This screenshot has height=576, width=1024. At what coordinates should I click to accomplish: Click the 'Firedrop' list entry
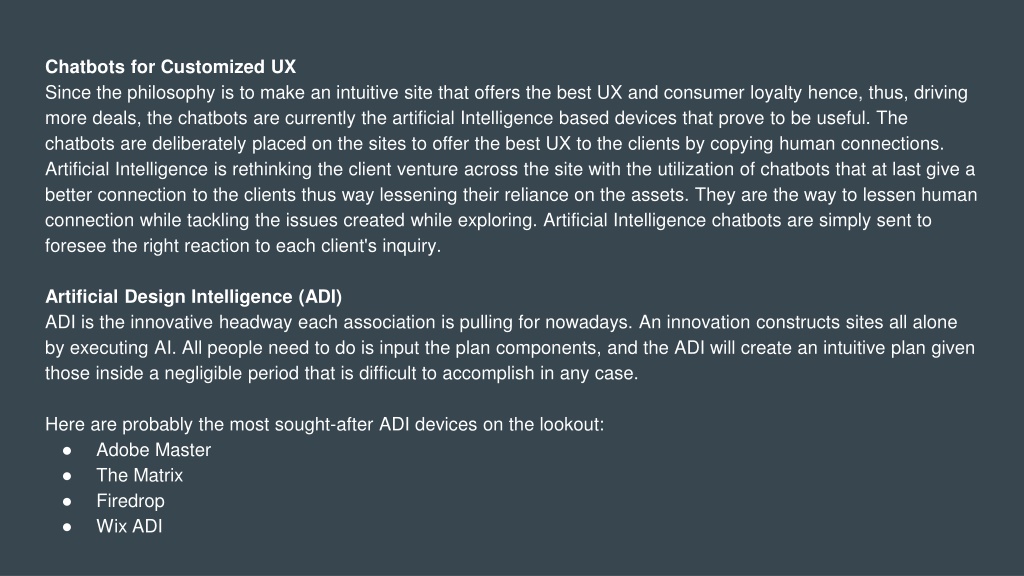(131, 501)
